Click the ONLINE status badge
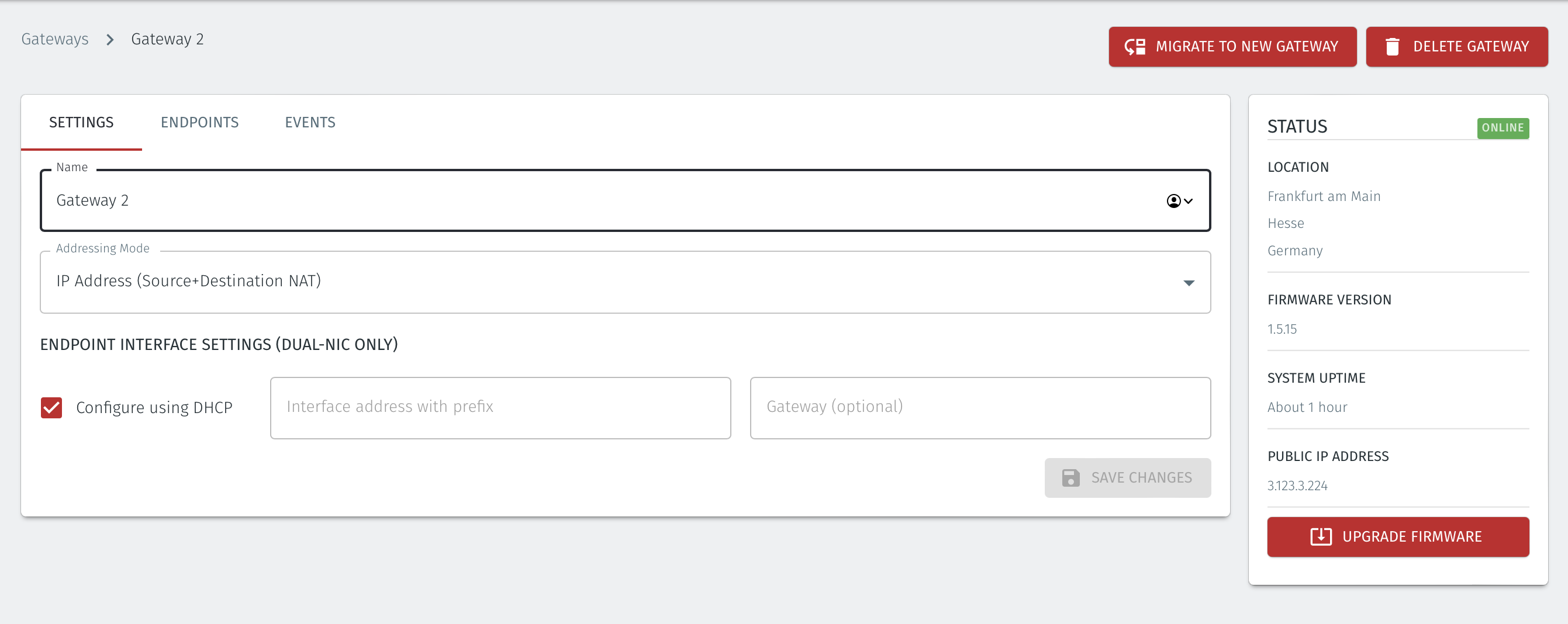Image resolution: width=1568 pixels, height=624 pixels. click(x=1503, y=128)
